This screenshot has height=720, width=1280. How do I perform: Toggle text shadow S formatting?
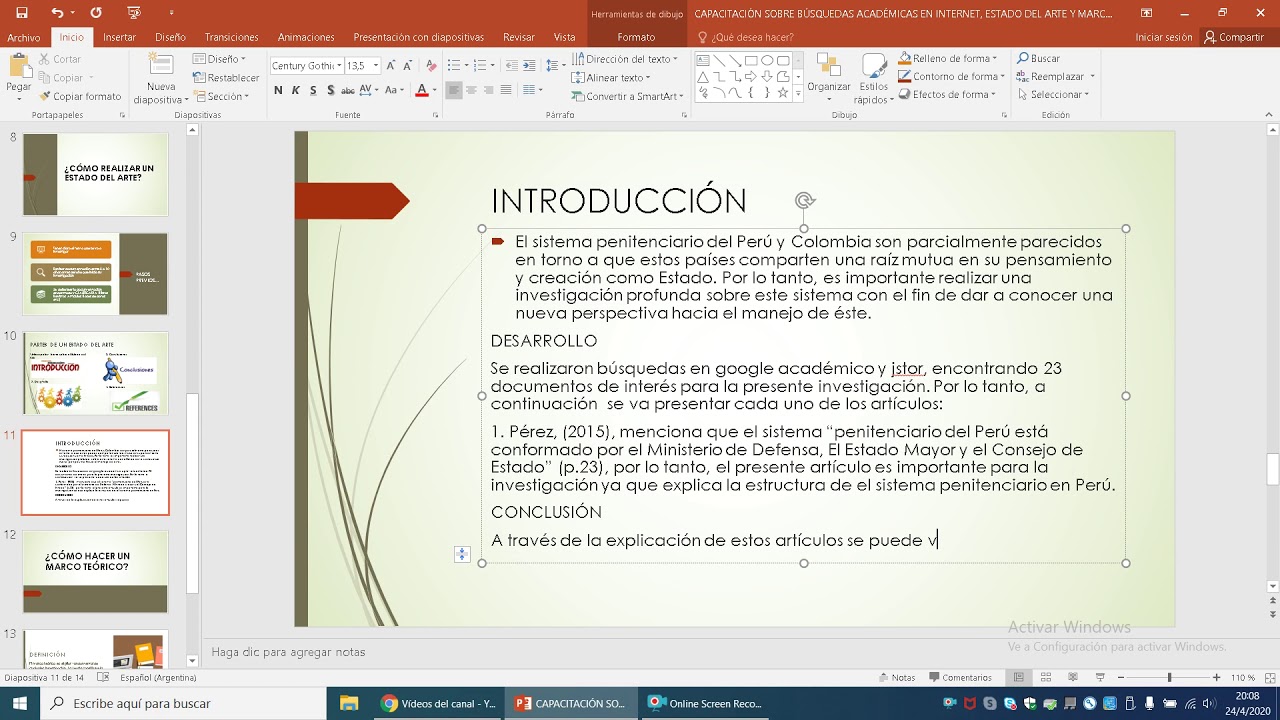point(331,90)
